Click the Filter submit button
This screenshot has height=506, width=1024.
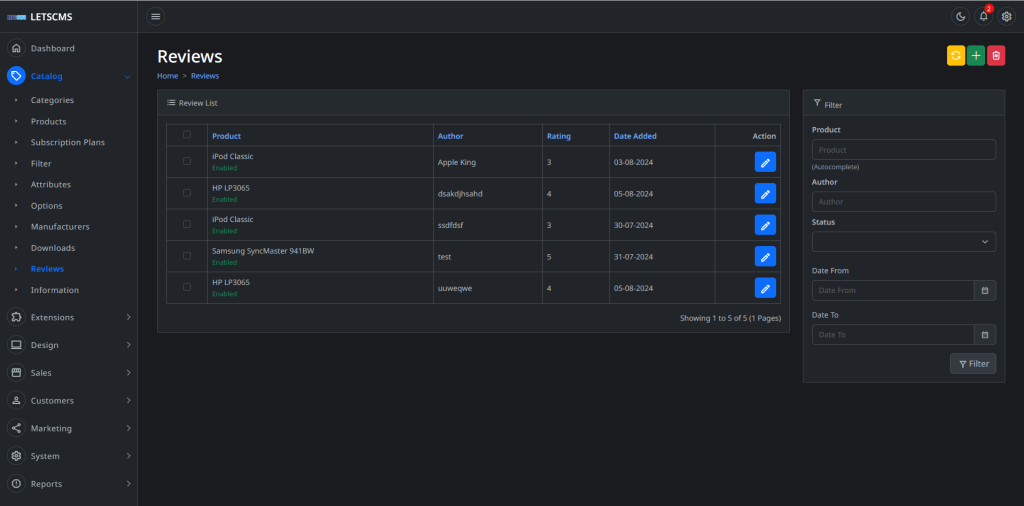[x=972, y=364]
